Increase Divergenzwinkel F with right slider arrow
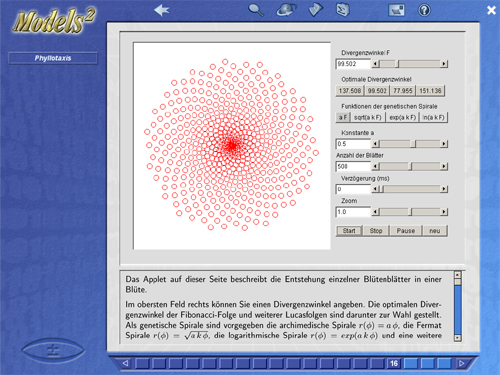Viewport: 500px width, 375px height. pos(444,64)
